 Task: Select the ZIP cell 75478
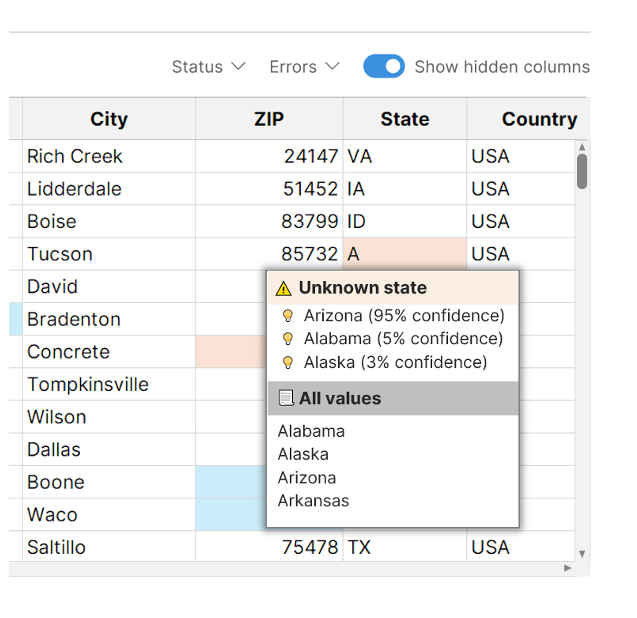(269, 547)
